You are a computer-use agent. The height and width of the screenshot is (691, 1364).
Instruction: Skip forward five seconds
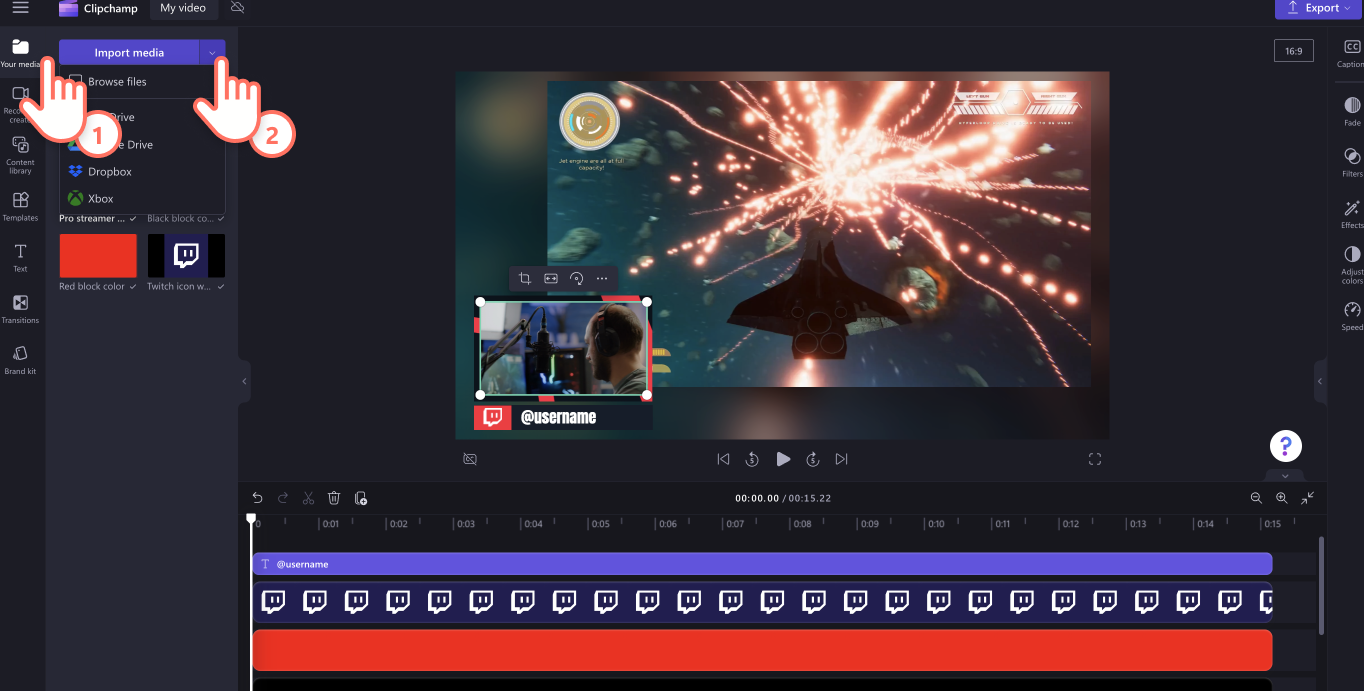tap(813, 459)
